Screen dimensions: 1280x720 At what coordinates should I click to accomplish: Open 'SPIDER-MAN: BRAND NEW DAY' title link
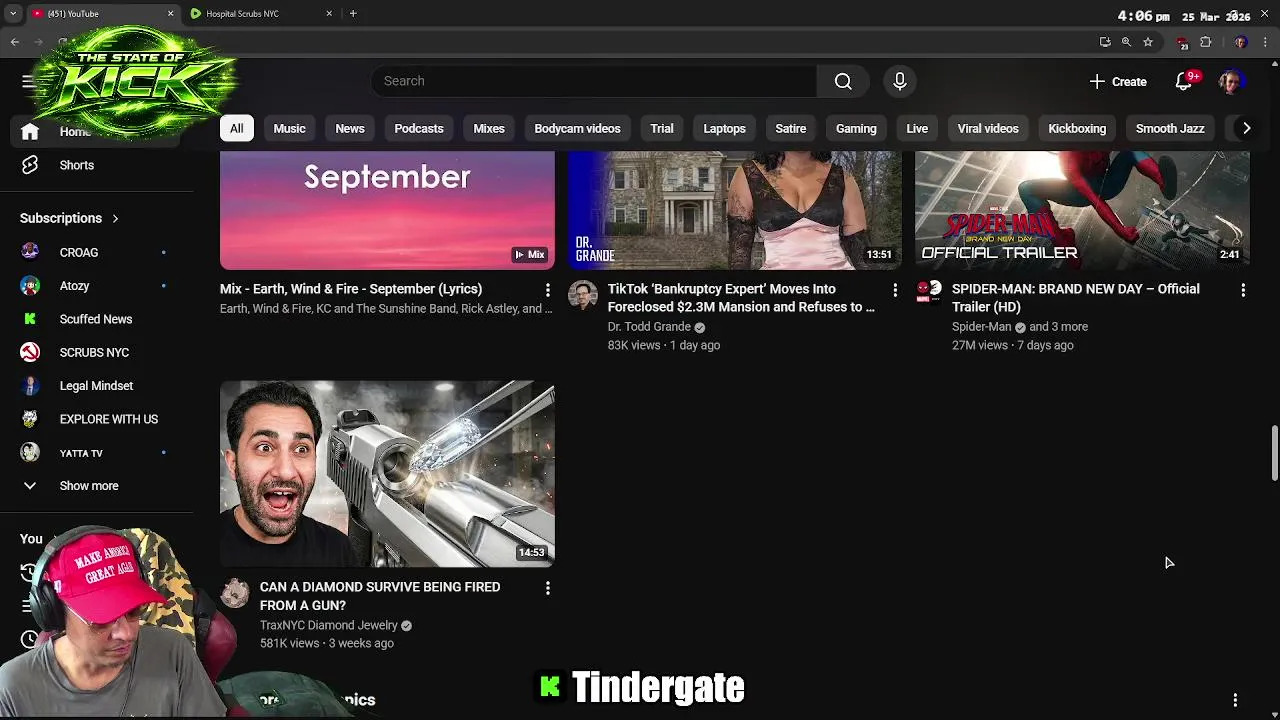(1076, 298)
